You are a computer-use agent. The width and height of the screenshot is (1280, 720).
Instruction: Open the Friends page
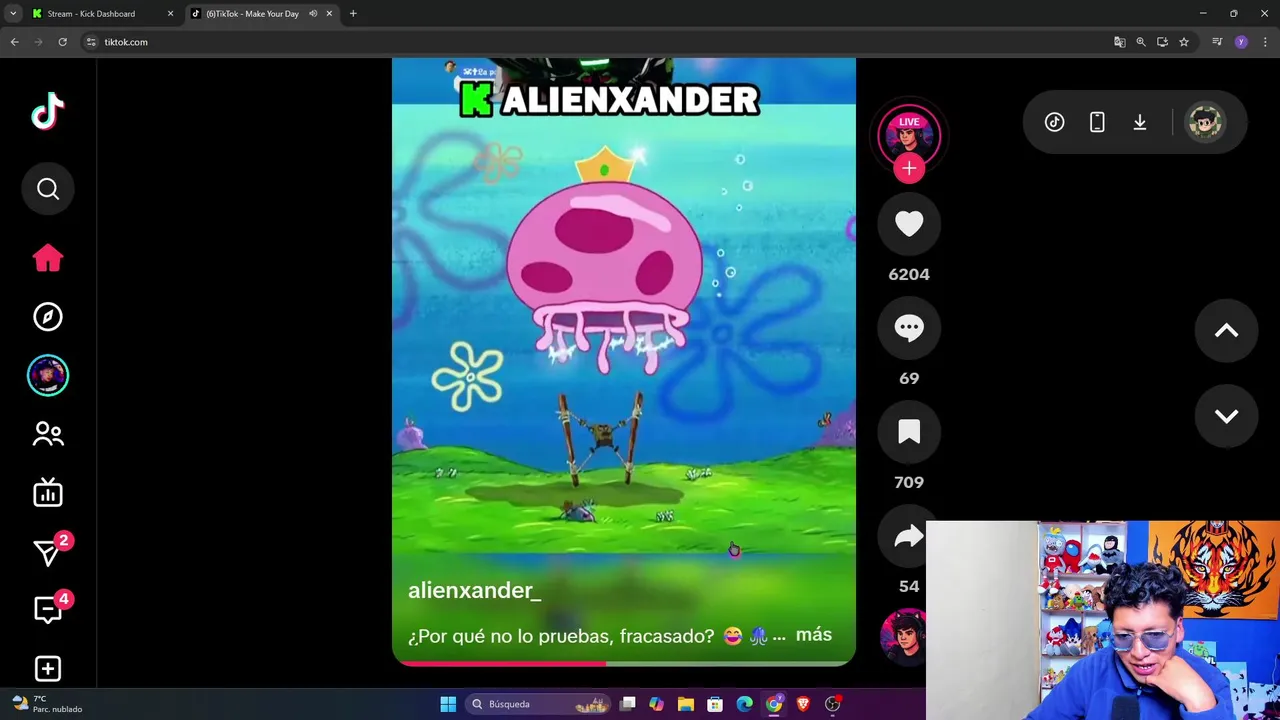(48, 433)
